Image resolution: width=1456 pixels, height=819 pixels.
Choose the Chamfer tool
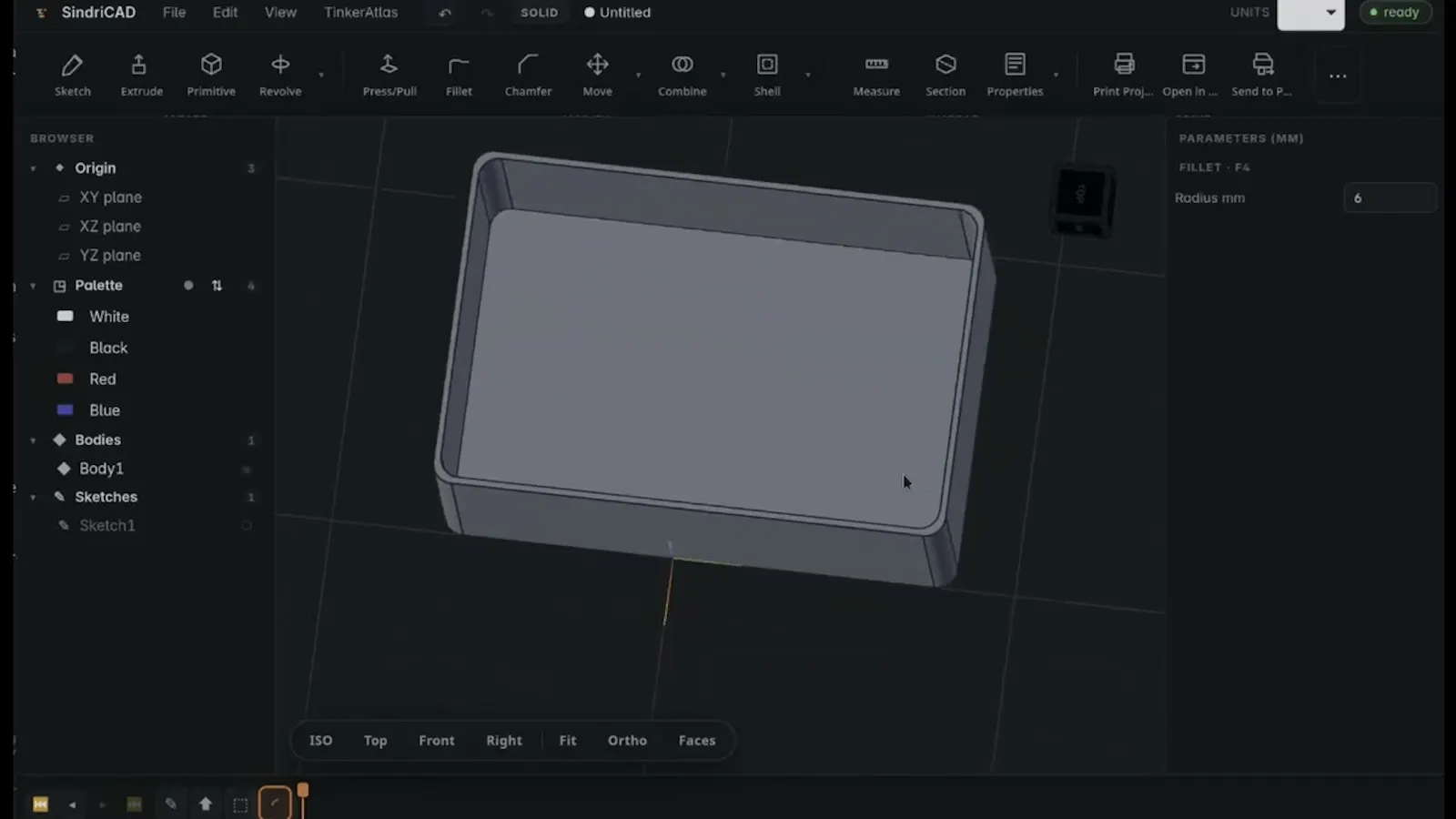pos(528,75)
